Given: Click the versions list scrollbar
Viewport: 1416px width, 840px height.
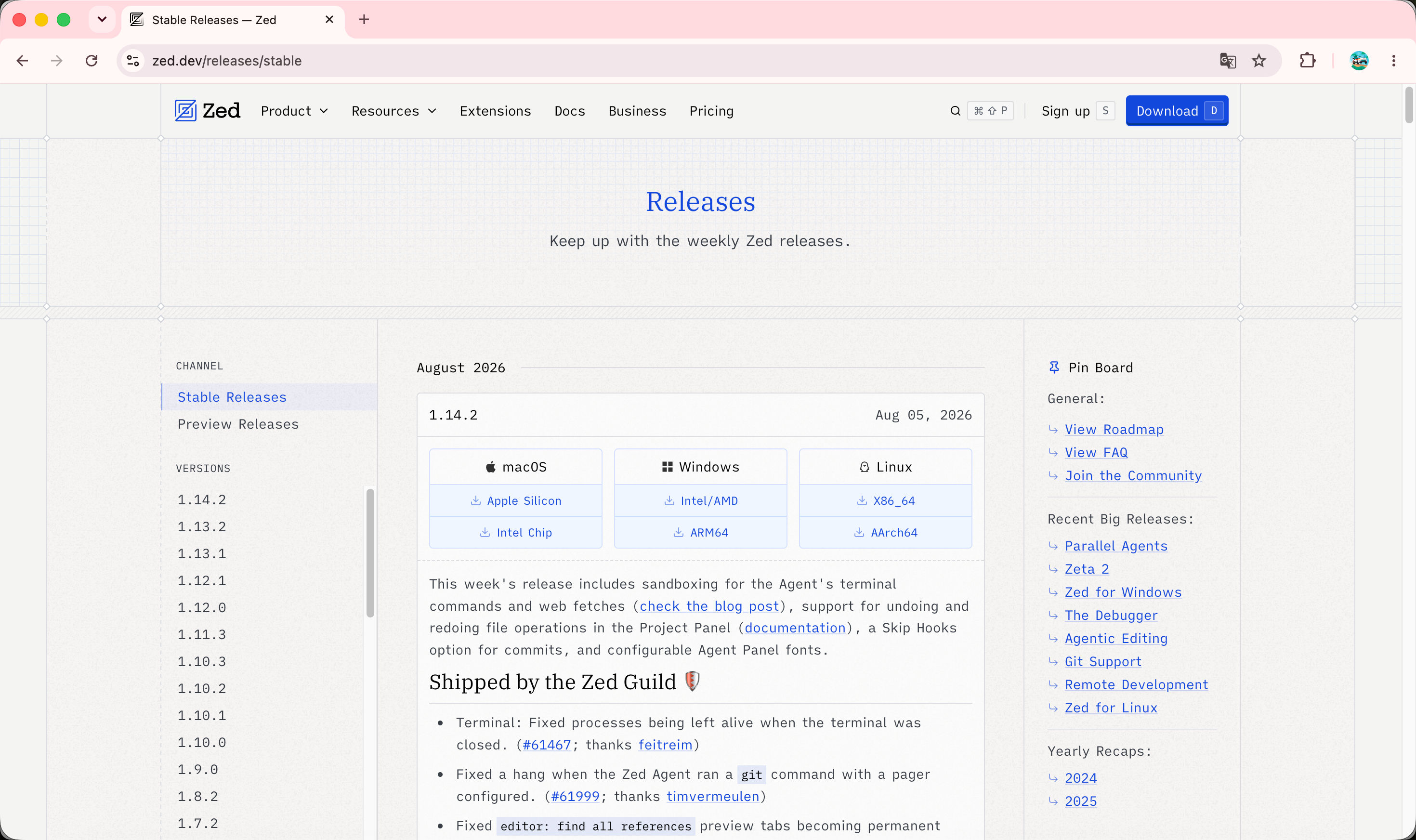Looking at the screenshot, I should 370,553.
